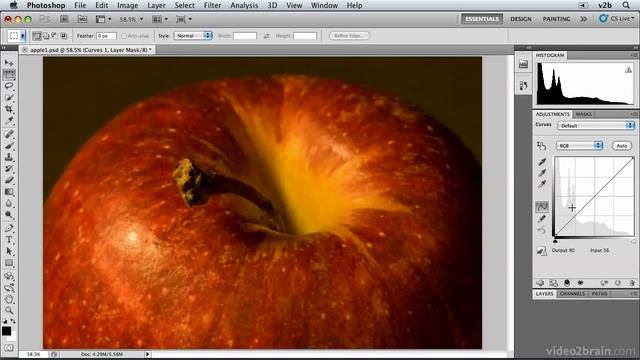Image resolution: width=640 pixels, height=360 pixels.
Task: Switch to the Channels tab
Action: 572,293
